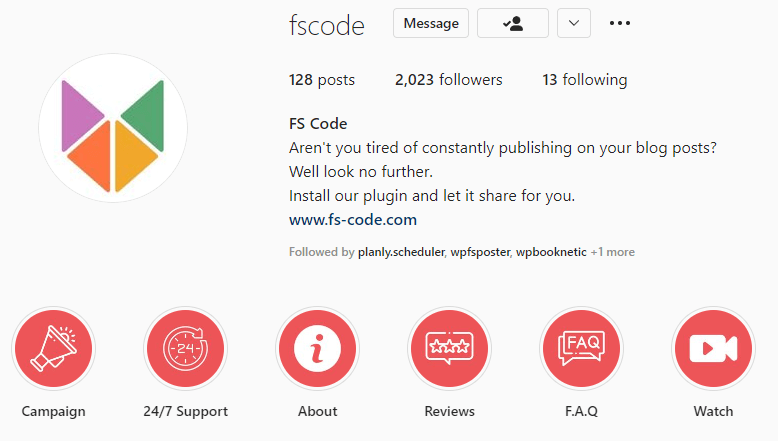Click the Campaign highlight label text
This screenshot has width=778, height=441.
point(54,412)
